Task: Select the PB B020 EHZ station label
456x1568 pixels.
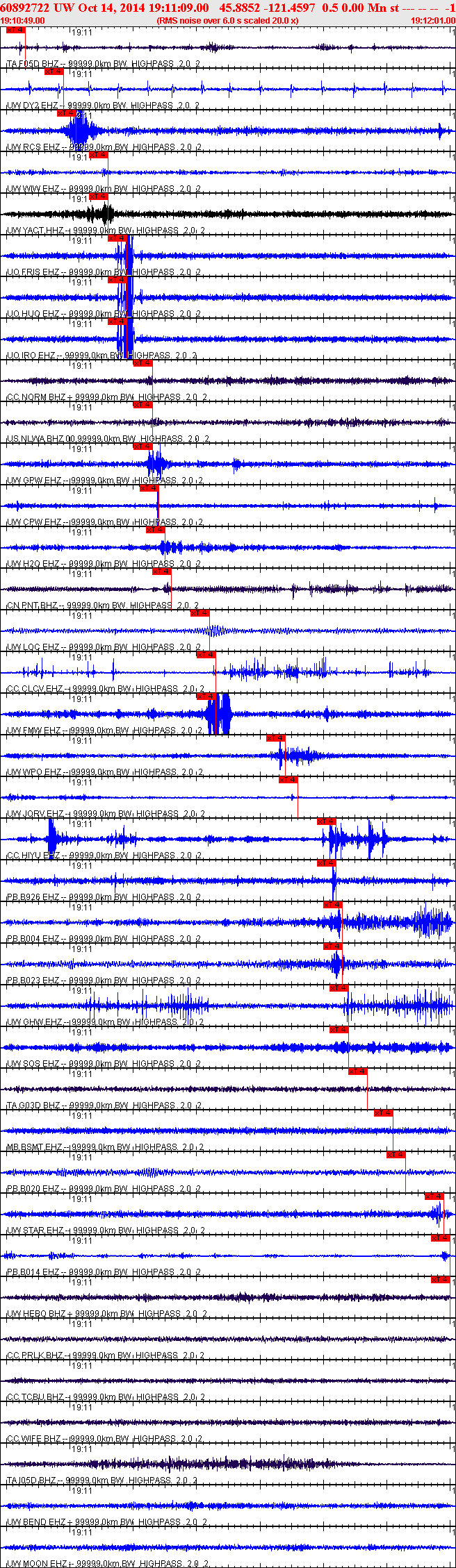Action: point(103,1189)
